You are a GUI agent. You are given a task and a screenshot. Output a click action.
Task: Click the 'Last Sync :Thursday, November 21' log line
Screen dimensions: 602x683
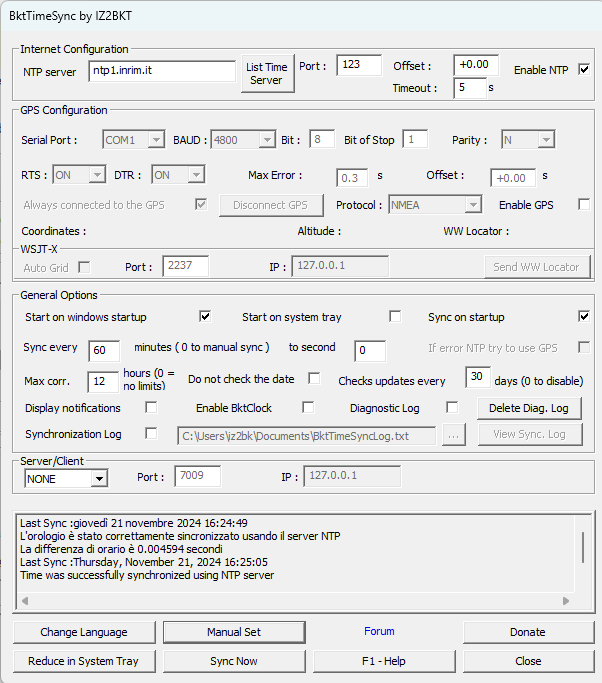[144, 562]
